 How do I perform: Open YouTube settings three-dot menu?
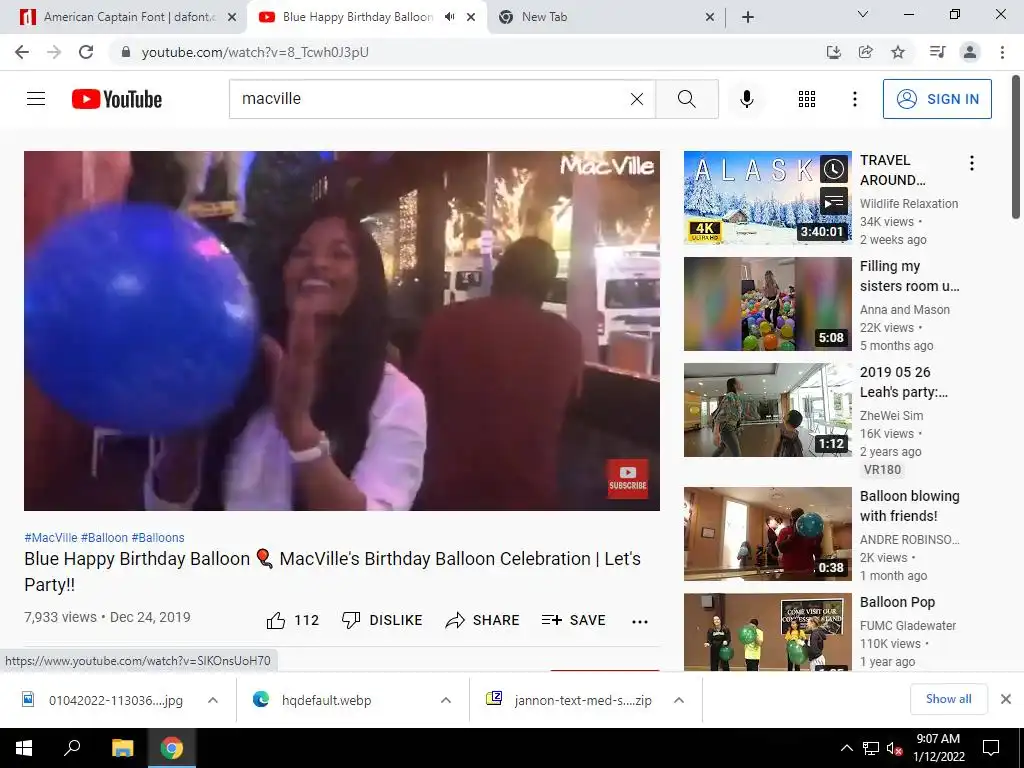pyautogui.click(x=854, y=99)
